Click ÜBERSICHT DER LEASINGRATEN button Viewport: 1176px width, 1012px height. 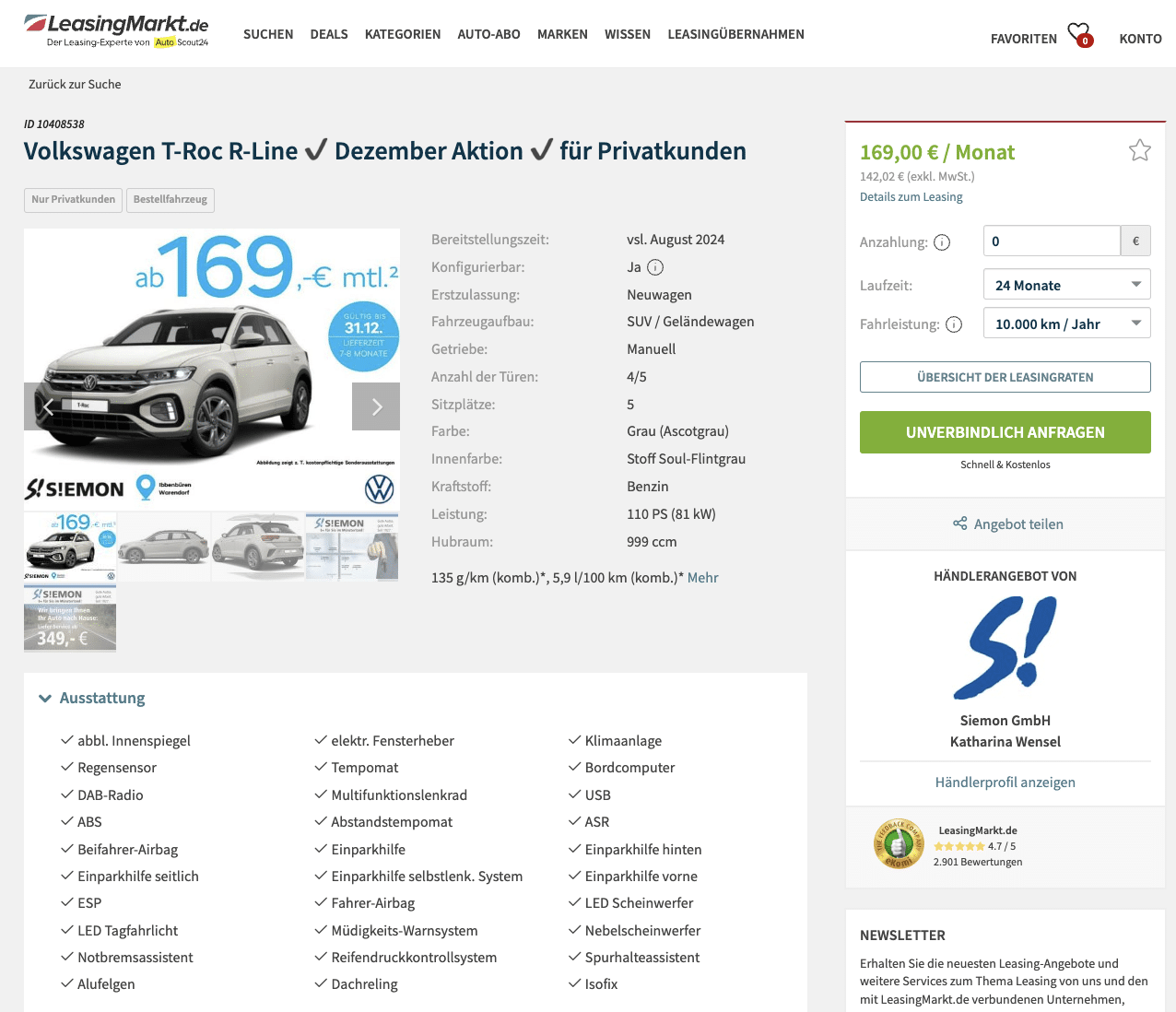pos(1005,377)
